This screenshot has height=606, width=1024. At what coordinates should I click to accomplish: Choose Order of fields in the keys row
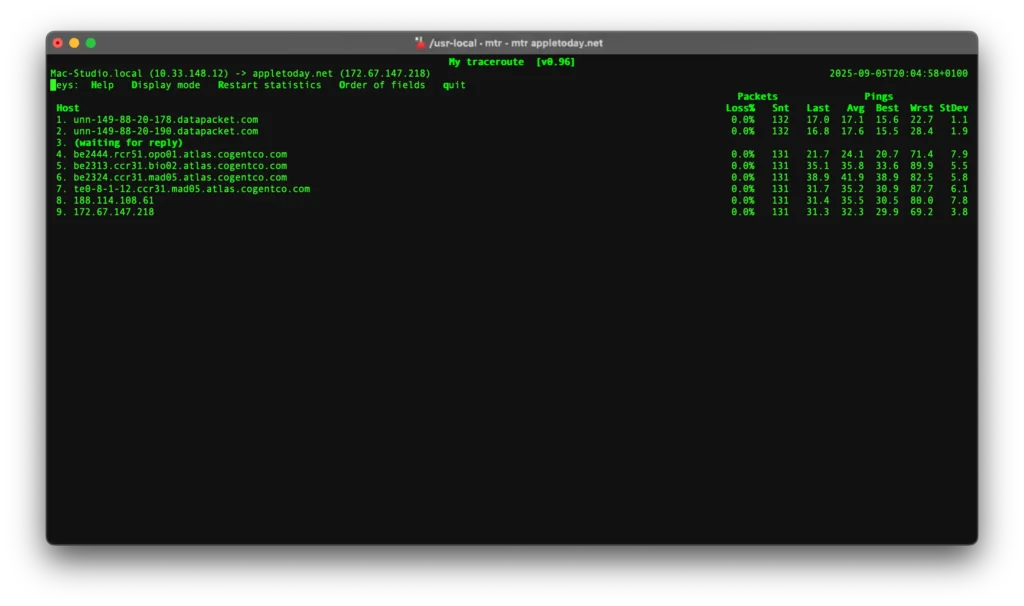point(382,85)
